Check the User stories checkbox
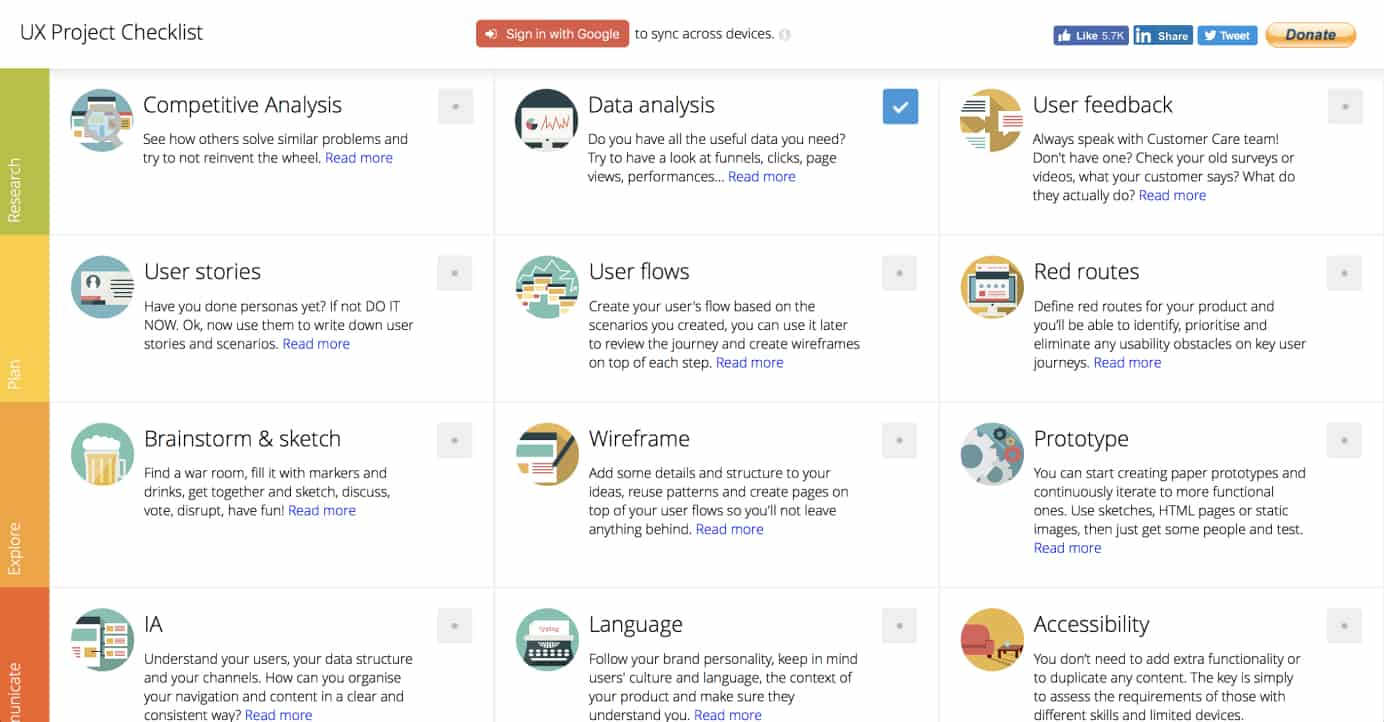Screen dimensions: 1384x722 click(455, 273)
